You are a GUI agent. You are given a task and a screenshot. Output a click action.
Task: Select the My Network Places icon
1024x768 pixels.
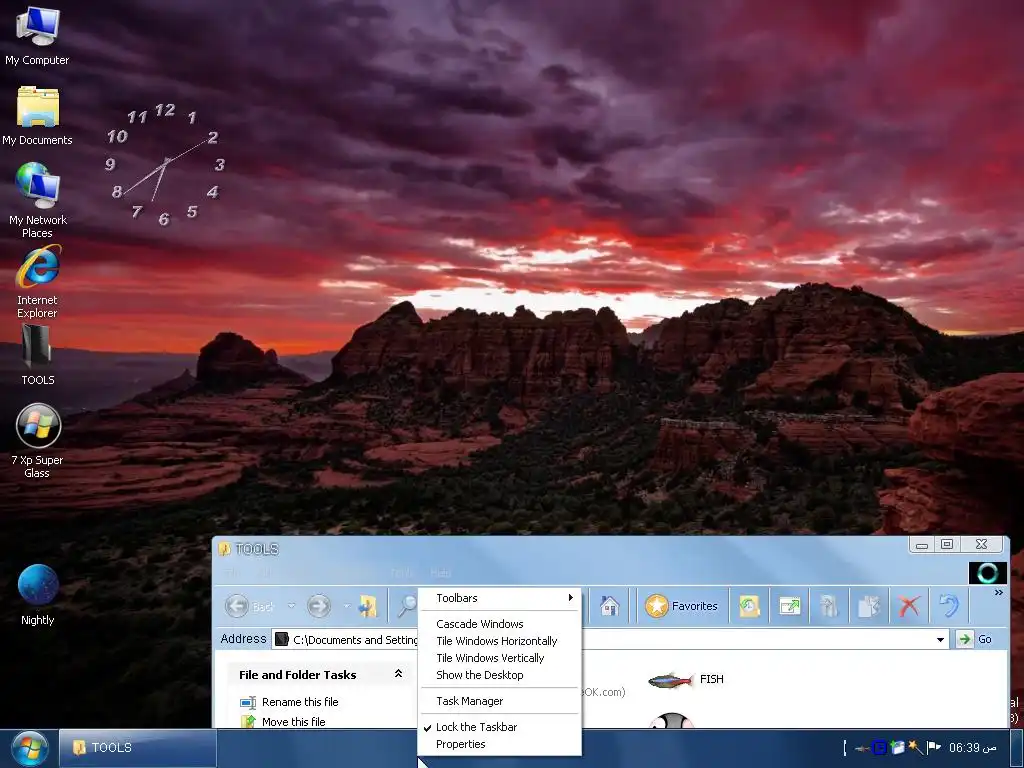click(37, 200)
